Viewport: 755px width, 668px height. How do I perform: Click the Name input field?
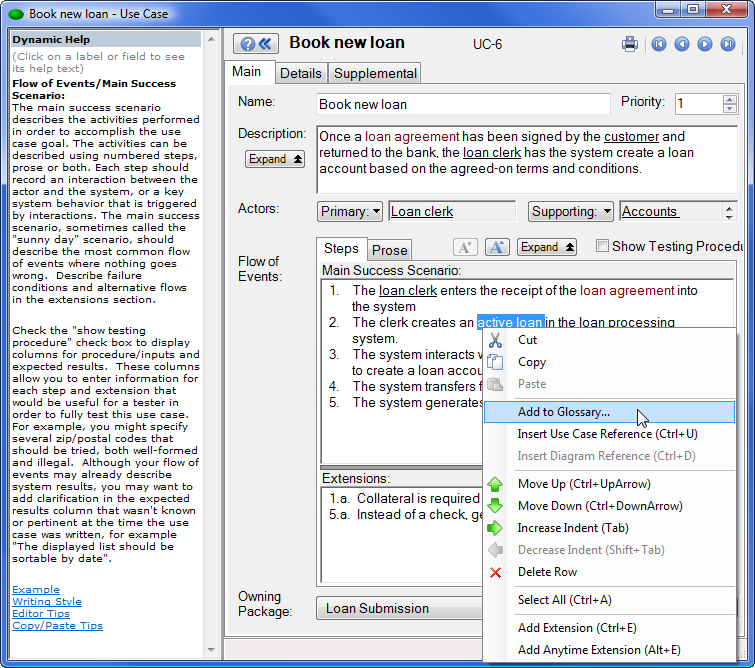(x=463, y=104)
